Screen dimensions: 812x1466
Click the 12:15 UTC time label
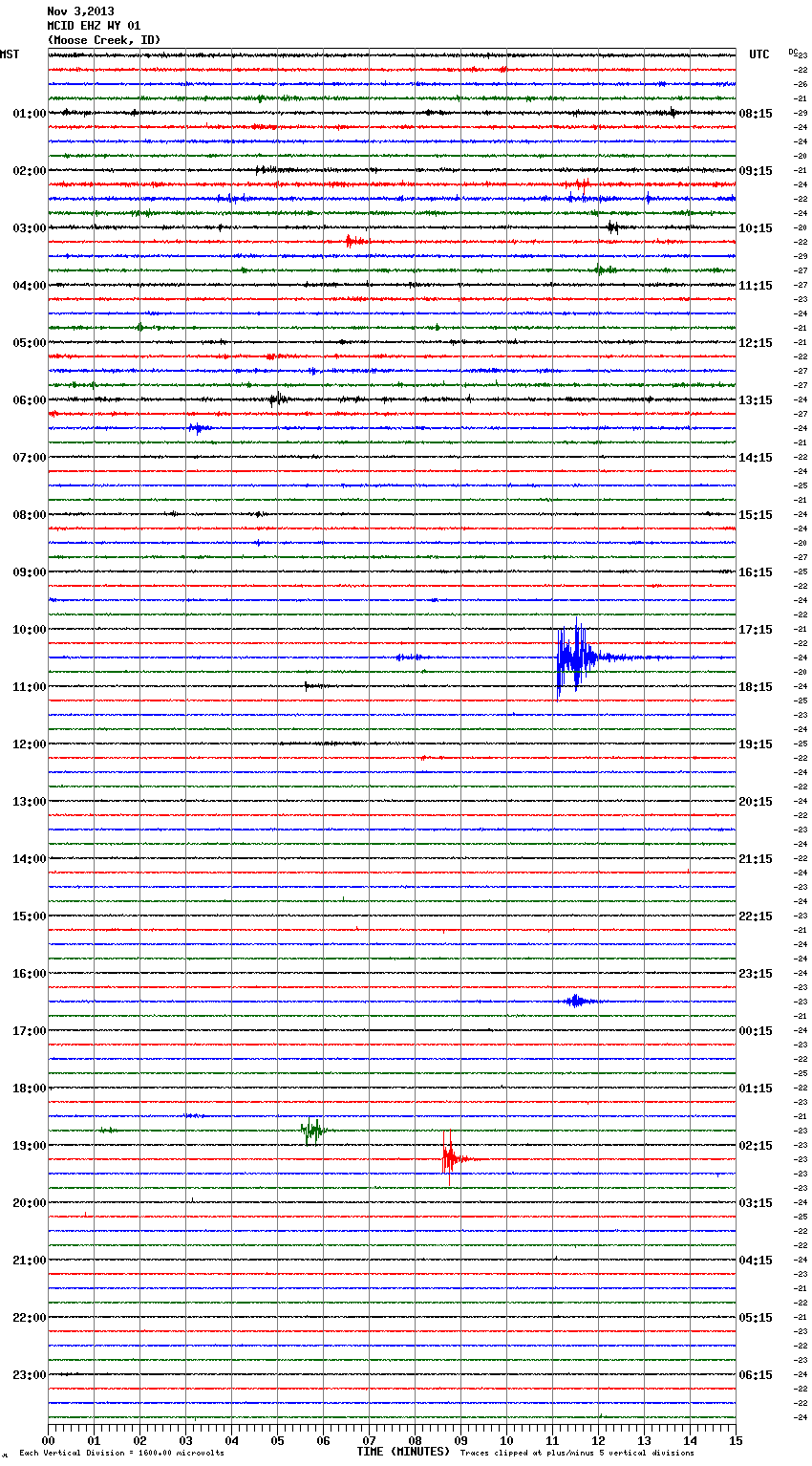tap(756, 343)
